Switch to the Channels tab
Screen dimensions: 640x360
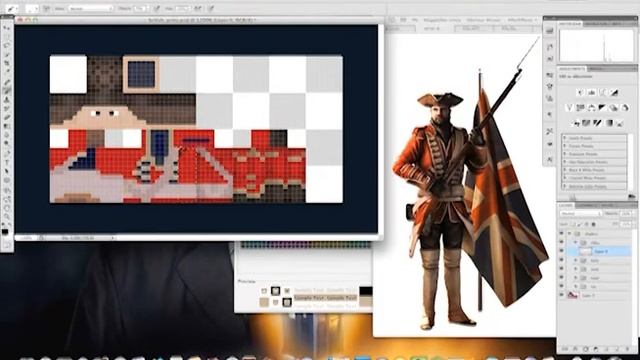(586, 205)
